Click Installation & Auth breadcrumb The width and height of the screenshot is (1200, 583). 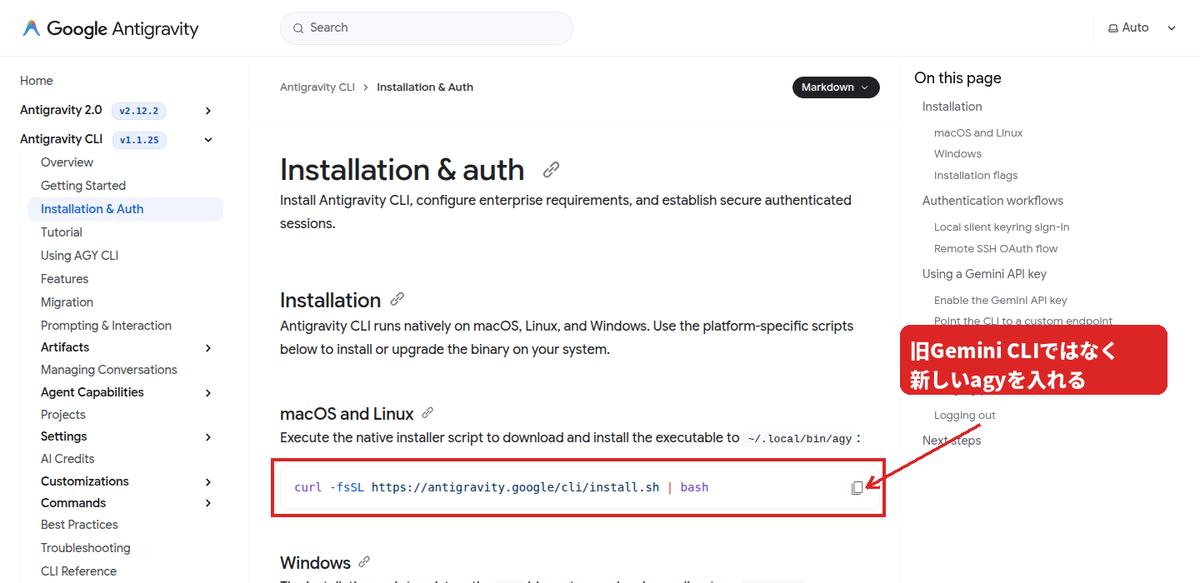425,87
